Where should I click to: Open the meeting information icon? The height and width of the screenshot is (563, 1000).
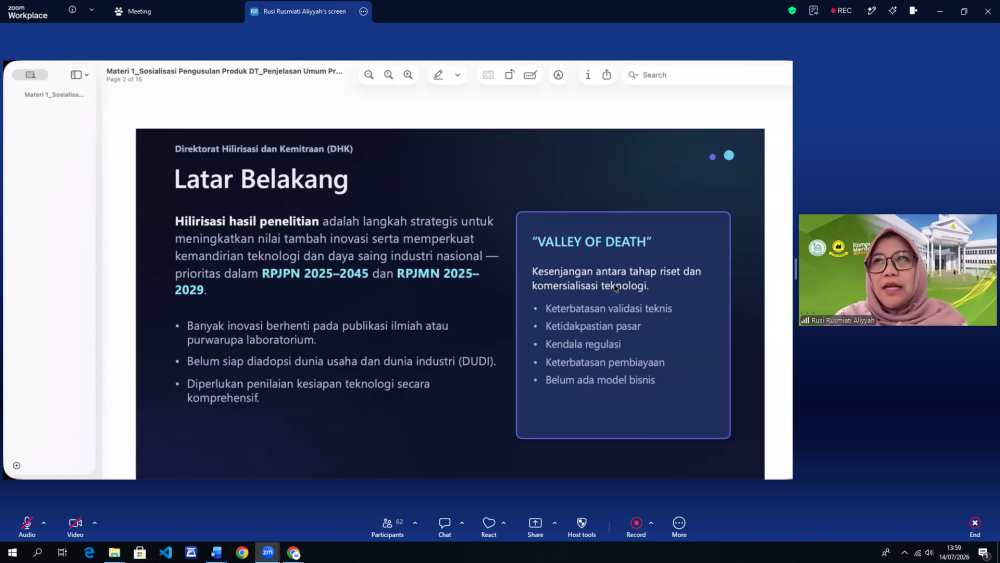[x=72, y=10]
